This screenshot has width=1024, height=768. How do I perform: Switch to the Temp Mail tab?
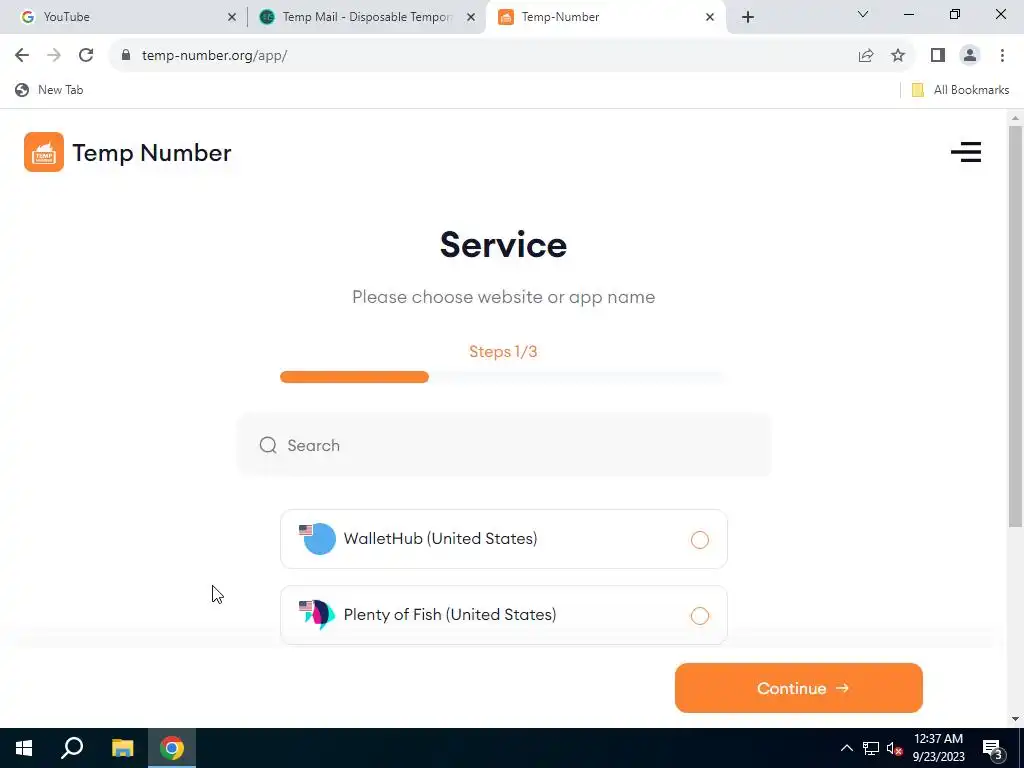[x=367, y=17]
